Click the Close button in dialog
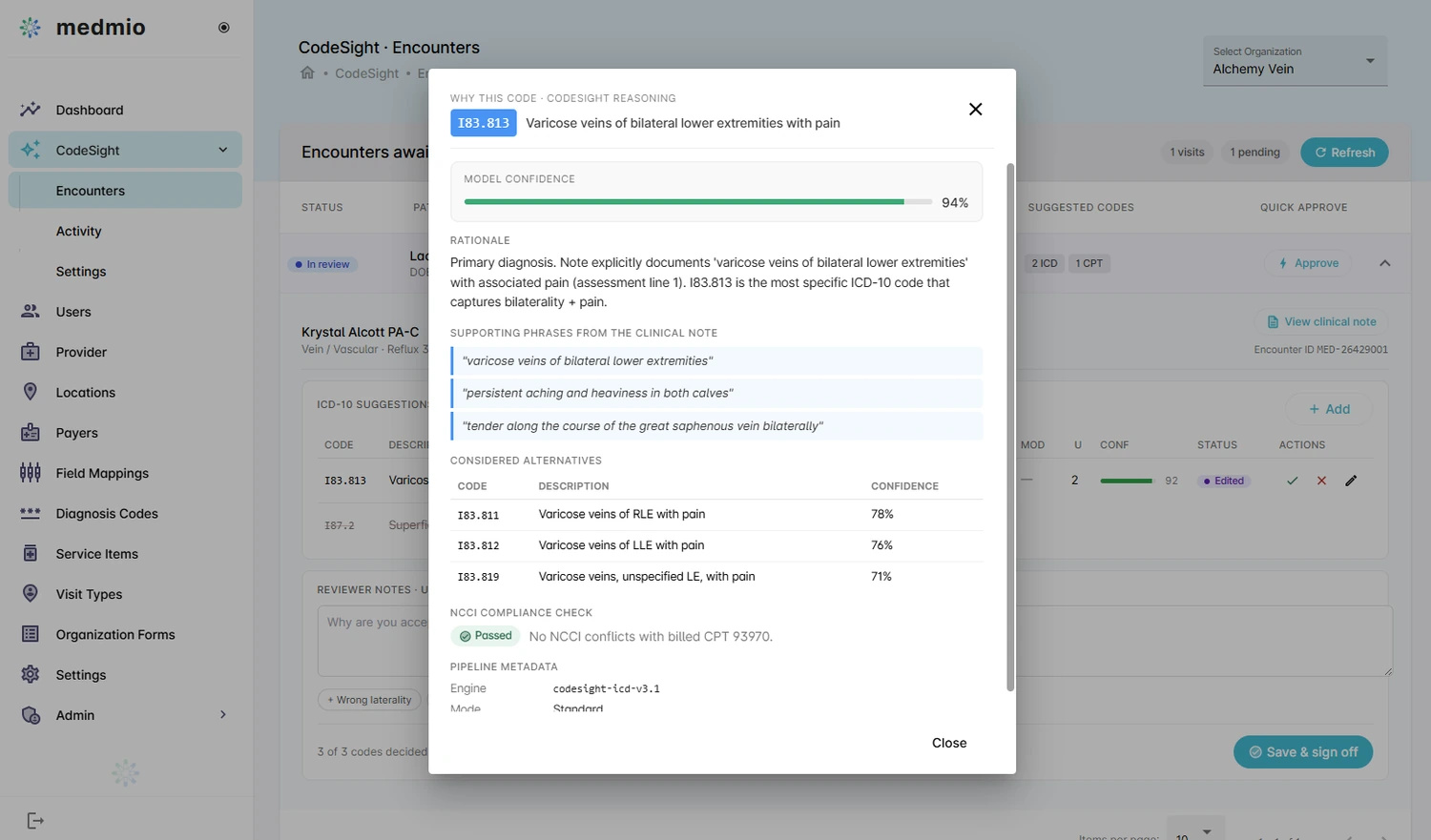1431x840 pixels. tap(949, 744)
